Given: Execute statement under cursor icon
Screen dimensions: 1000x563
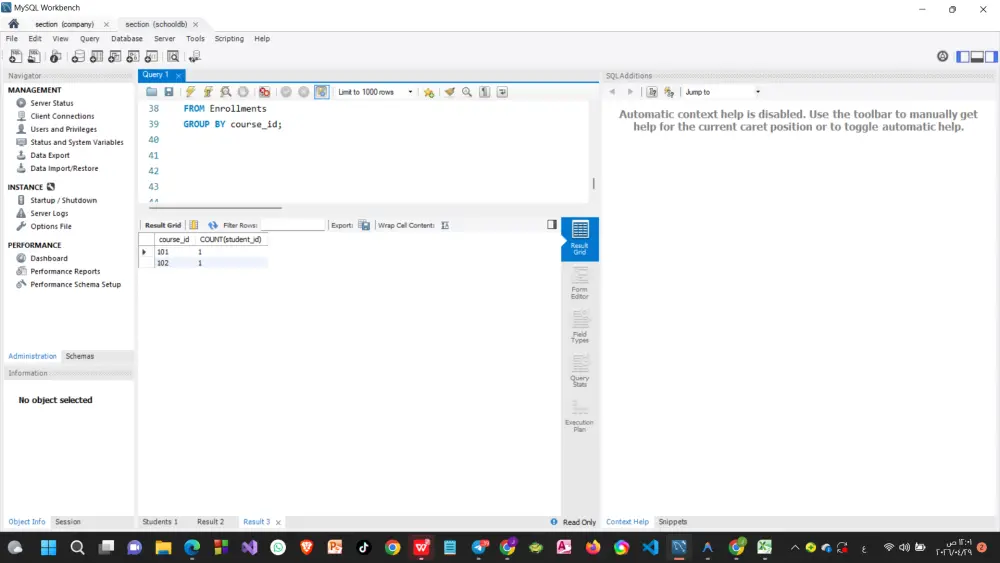Looking at the screenshot, I should click(x=207, y=92).
